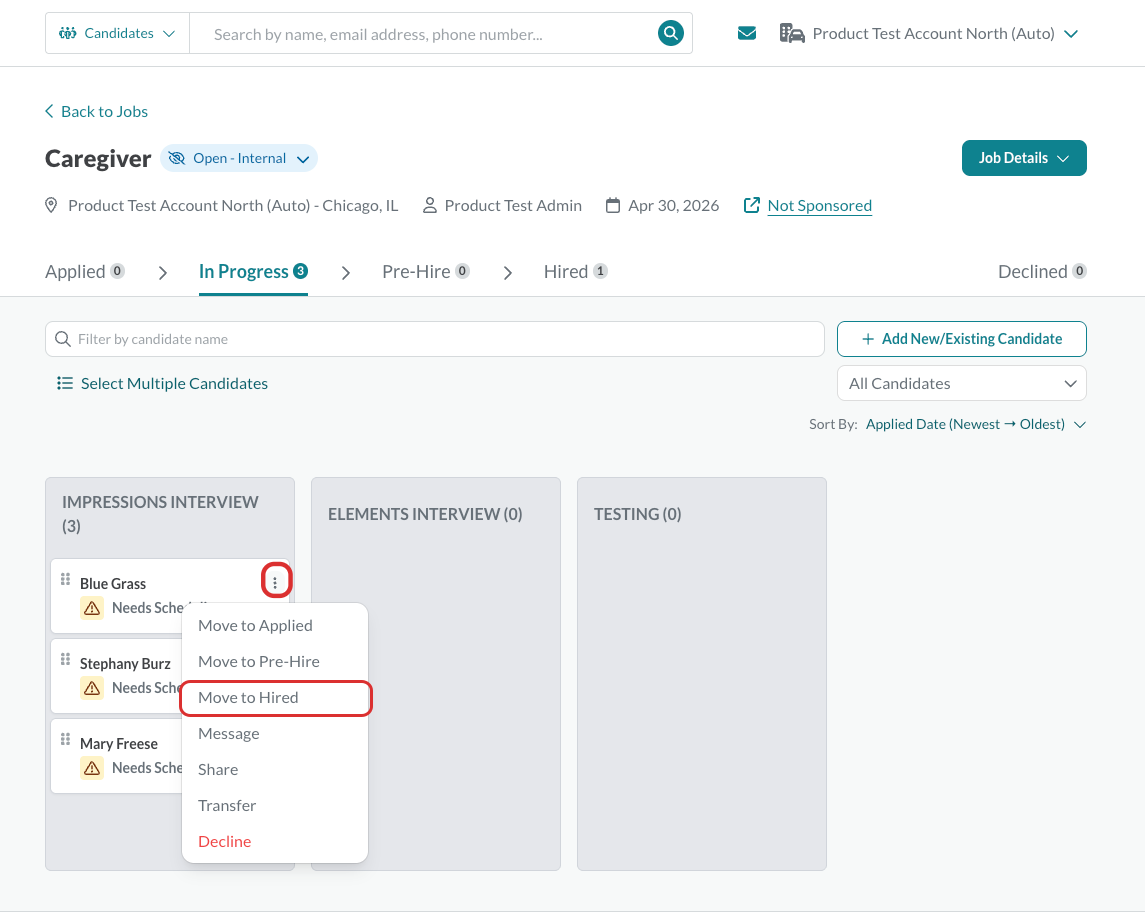Click the Elements Interview (0) column header
Viewport: 1145px width, 922px height.
[x=425, y=514]
